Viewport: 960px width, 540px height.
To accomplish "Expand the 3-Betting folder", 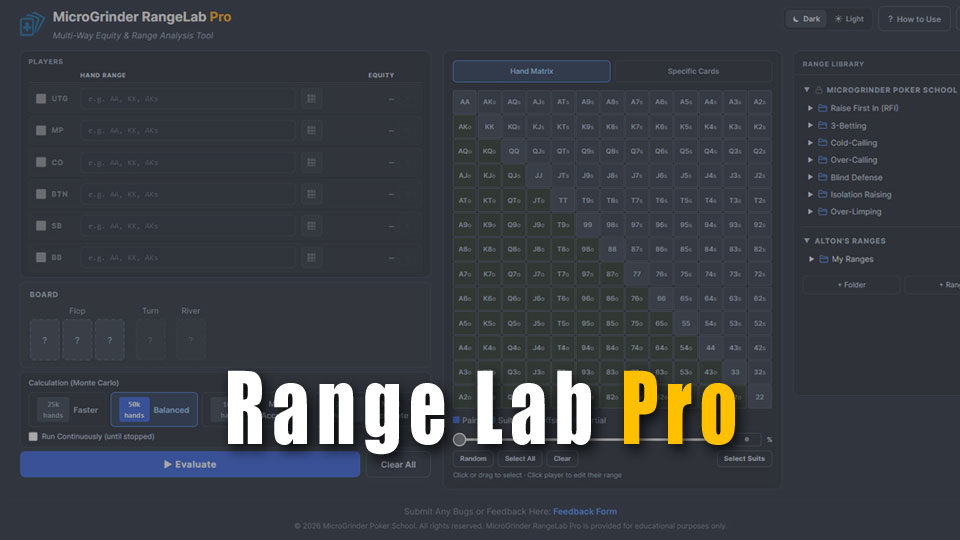I will click(811, 126).
